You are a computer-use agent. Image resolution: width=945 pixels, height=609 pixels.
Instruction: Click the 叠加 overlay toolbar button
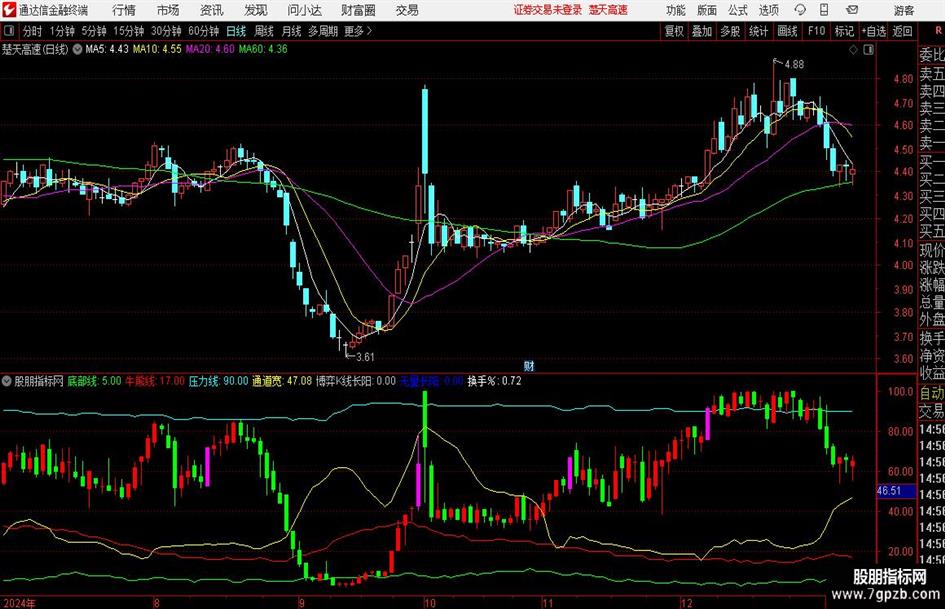[702, 31]
